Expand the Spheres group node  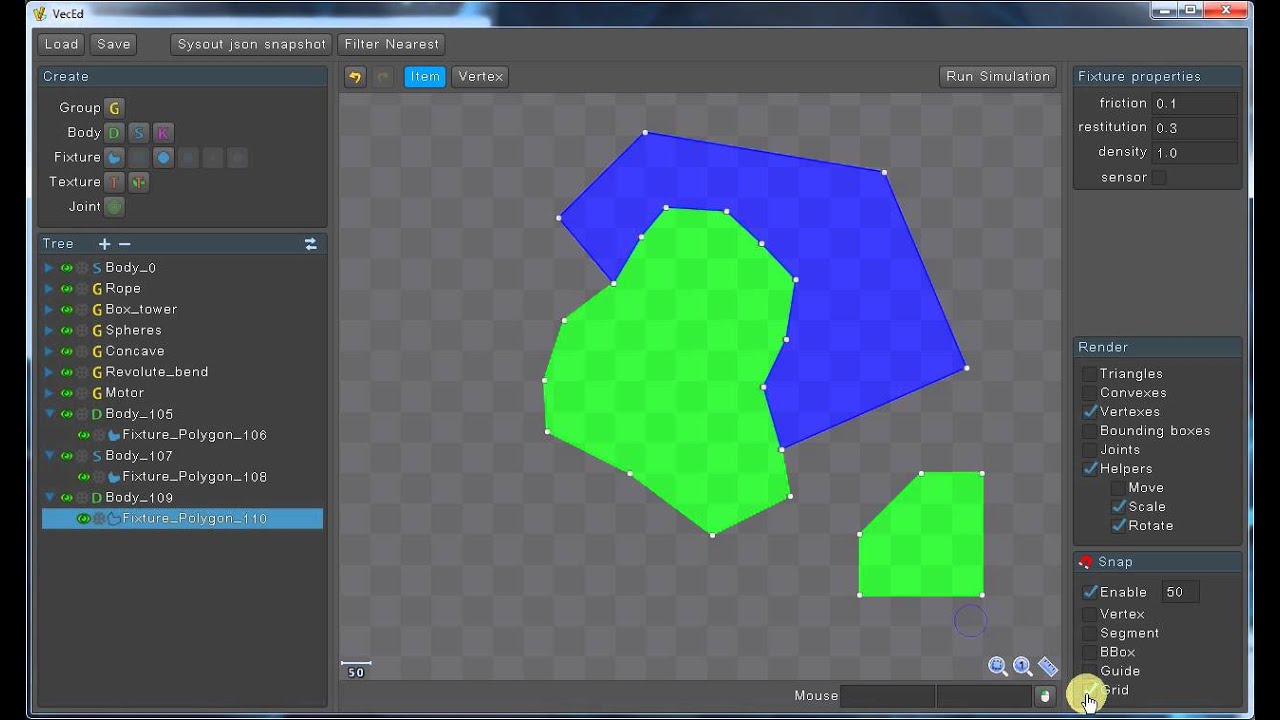point(49,331)
